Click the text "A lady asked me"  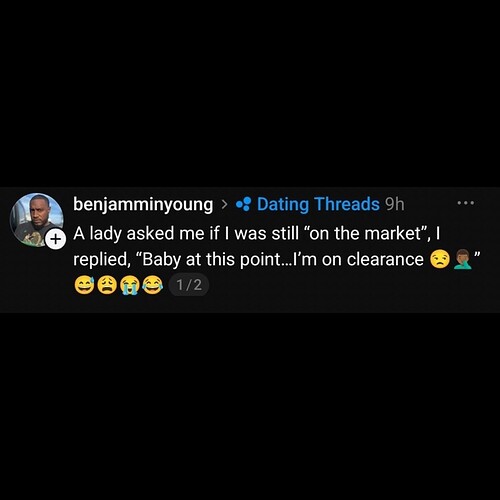coord(123,233)
